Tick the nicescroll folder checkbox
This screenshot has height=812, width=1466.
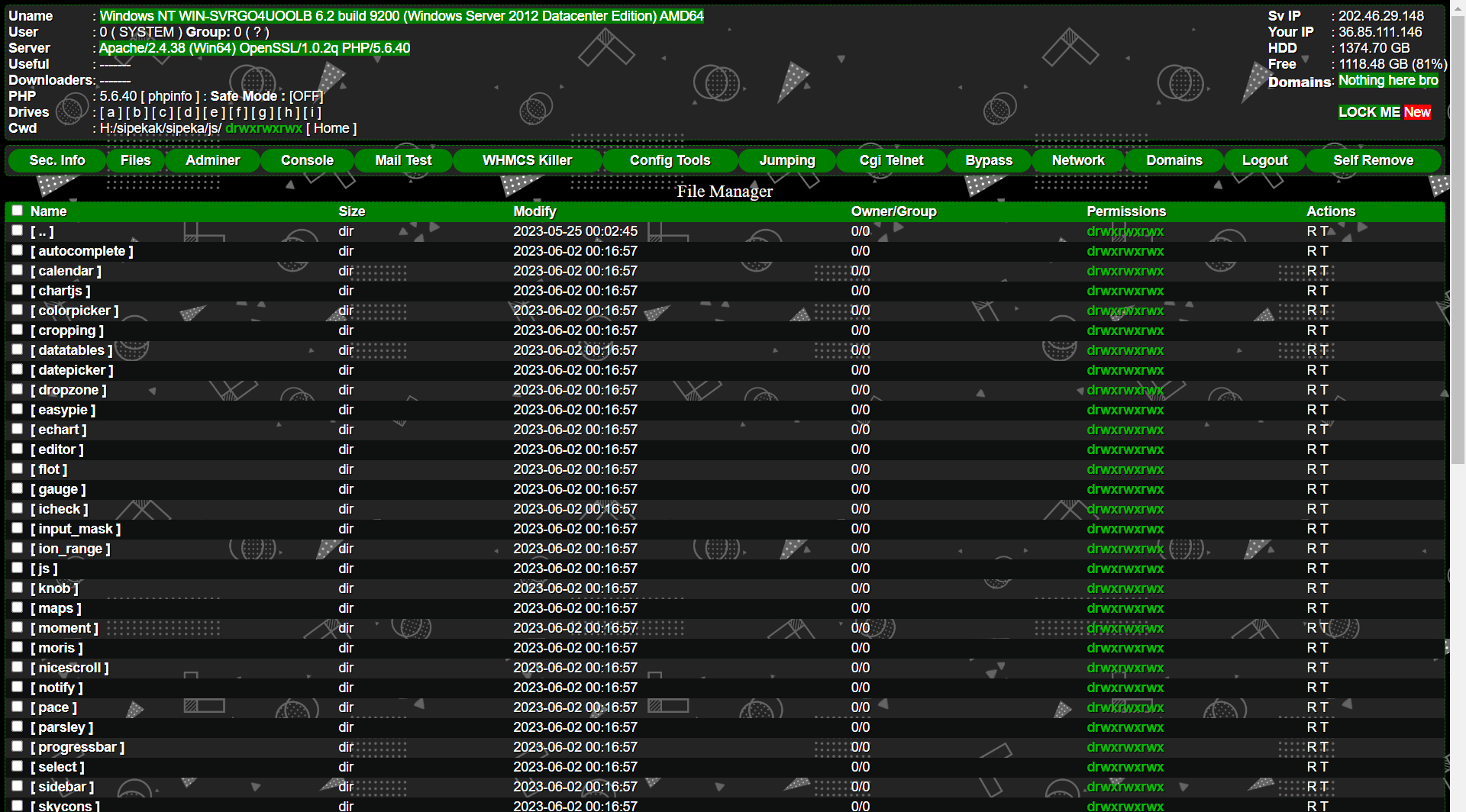click(x=17, y=667)
